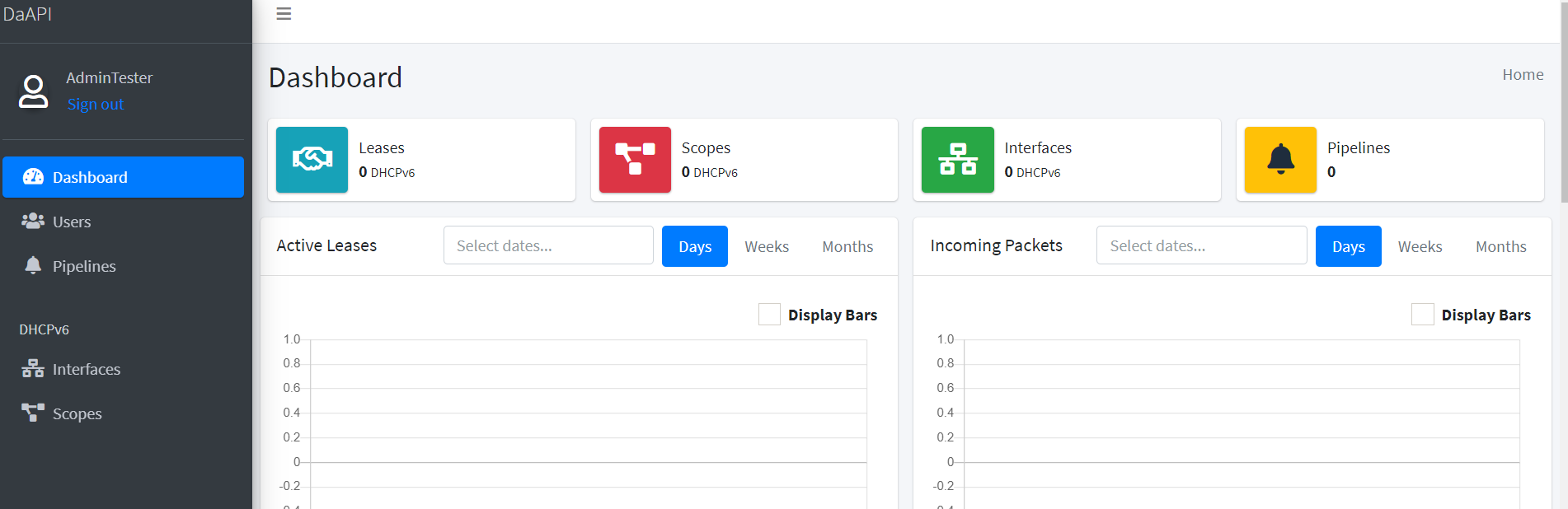Select Months tab for Incoming Packets
This screenshot has height=509, width=1568.
tap(1501, 246)
